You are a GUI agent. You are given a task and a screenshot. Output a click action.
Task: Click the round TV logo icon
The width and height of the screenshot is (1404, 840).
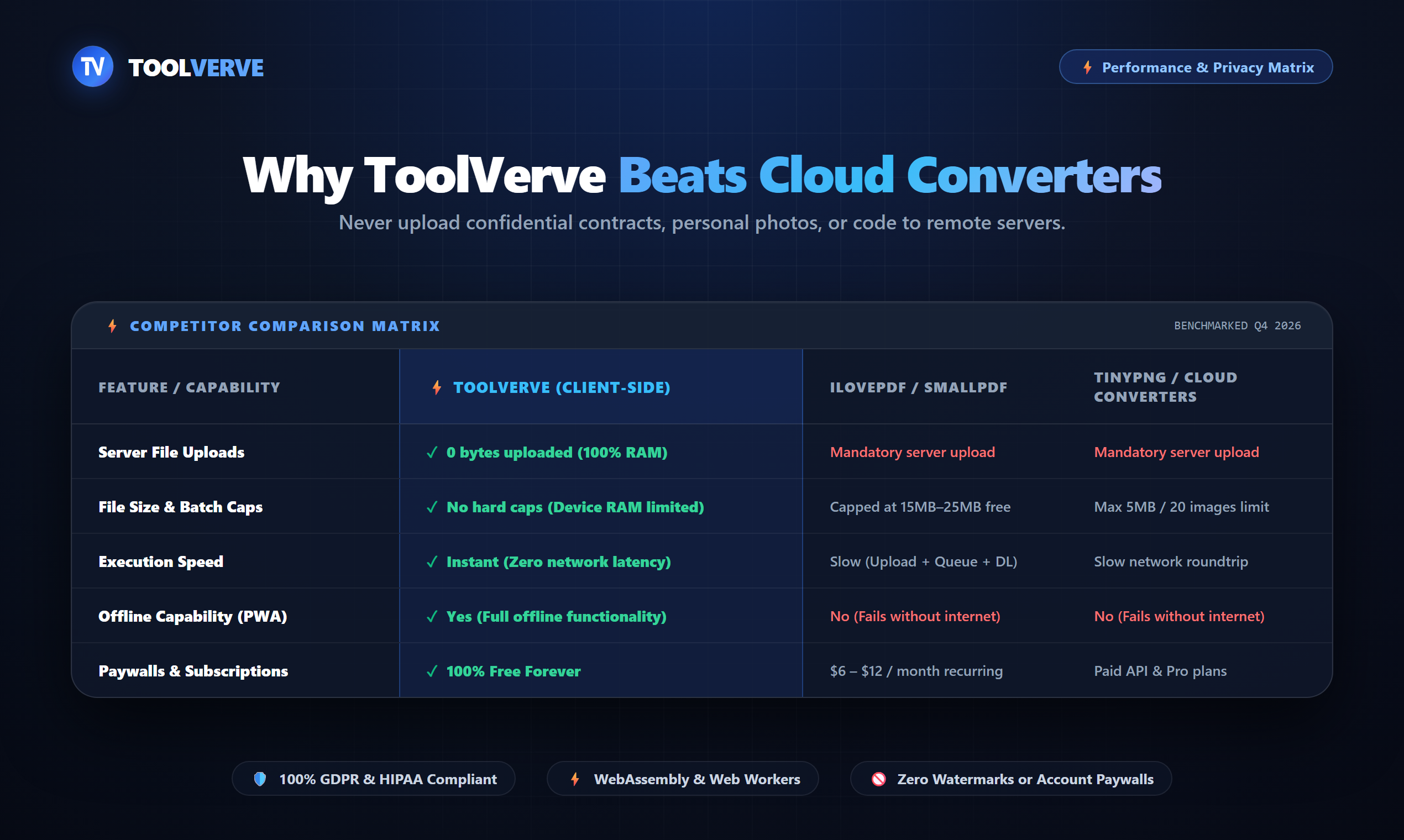pyautogui.click(x=93, y=67)
